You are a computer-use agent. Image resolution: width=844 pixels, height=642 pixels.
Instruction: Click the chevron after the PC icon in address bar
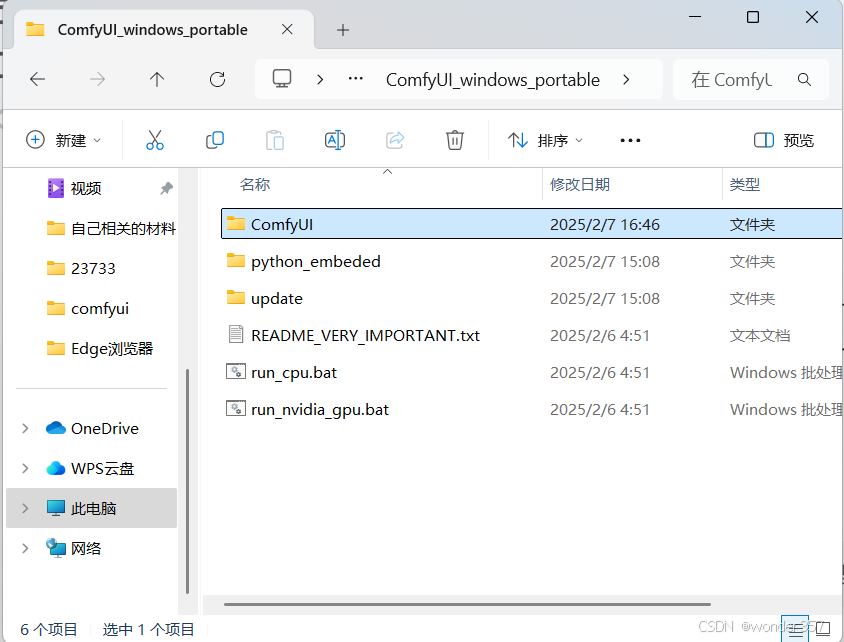pos(320,80)
